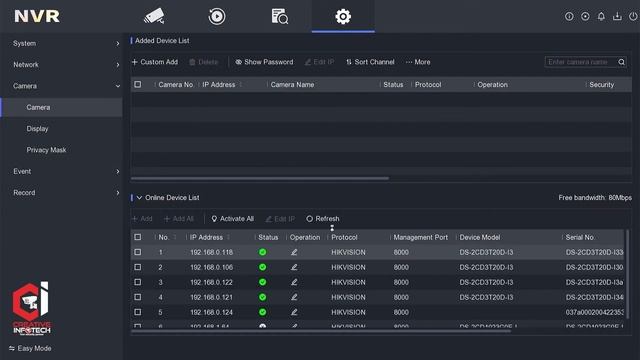Edit device 192.168.0.122 with pencil icon
This screenshot has height=360, width=640.
pyautogui.click(x=294, y=282)
